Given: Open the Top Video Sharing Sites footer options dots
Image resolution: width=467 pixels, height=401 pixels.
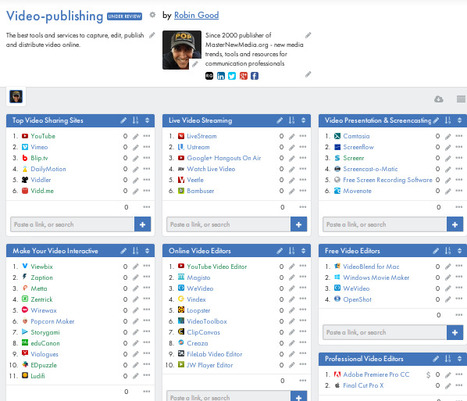Looking at the screenshot, I should [x=147, y=207].
